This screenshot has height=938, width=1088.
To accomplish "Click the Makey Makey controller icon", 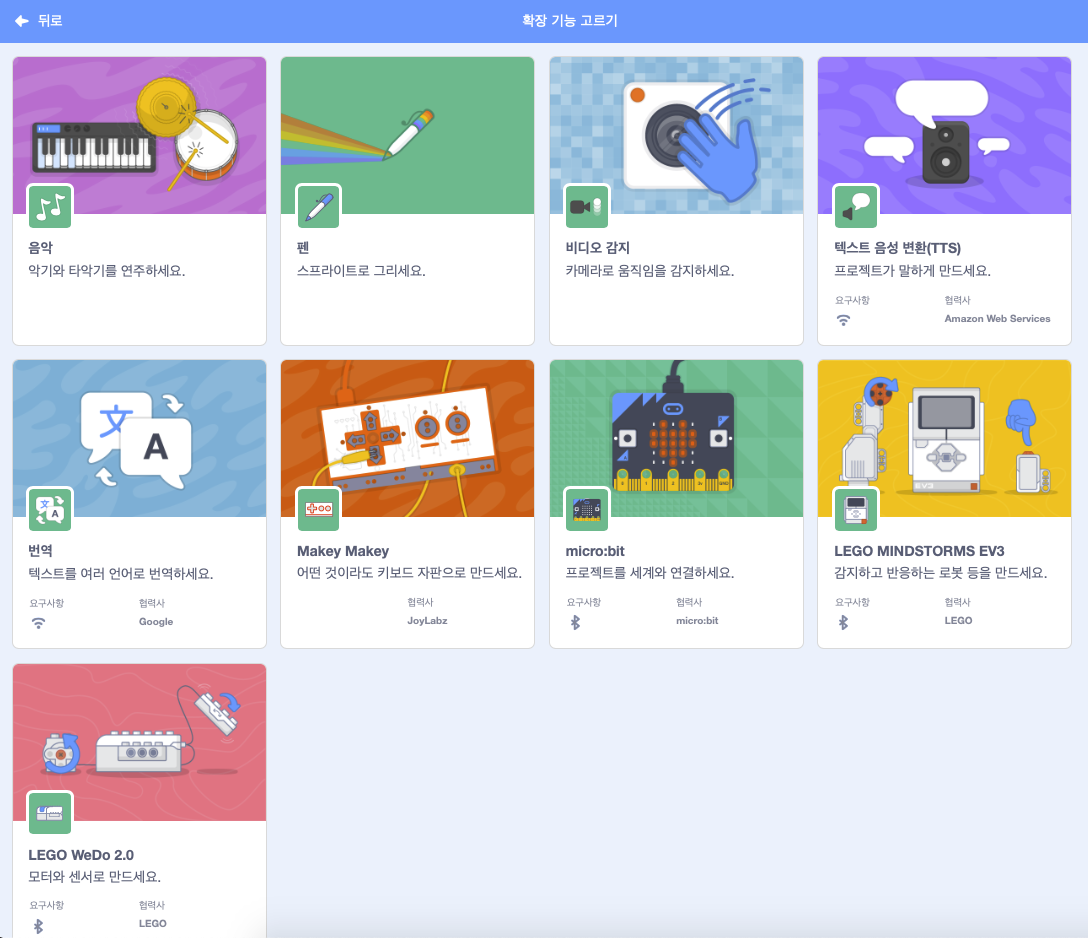I will [318, 509].
